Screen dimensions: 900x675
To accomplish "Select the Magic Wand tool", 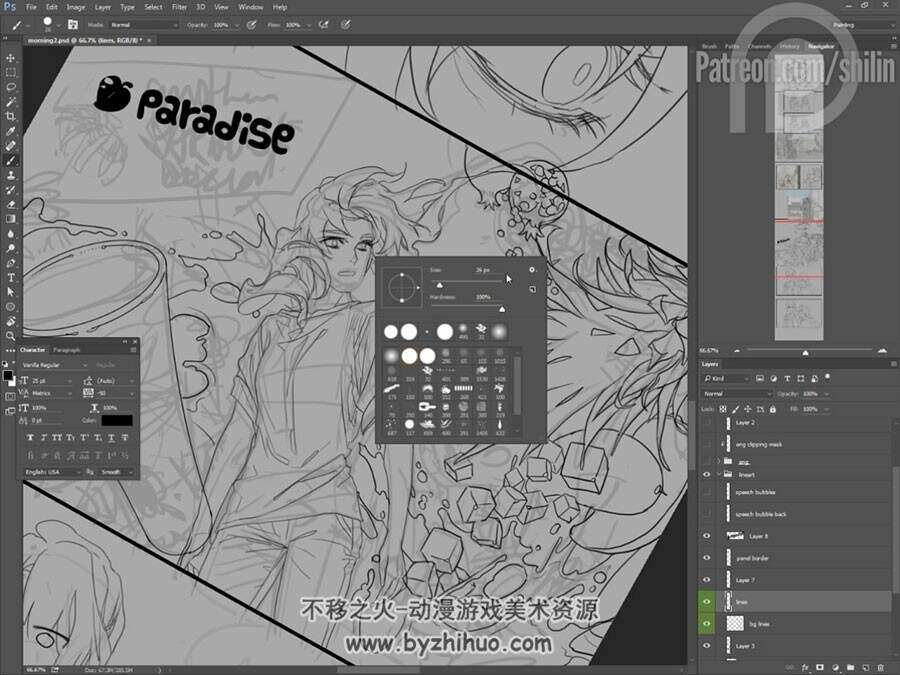I will [x=10, y=102].
